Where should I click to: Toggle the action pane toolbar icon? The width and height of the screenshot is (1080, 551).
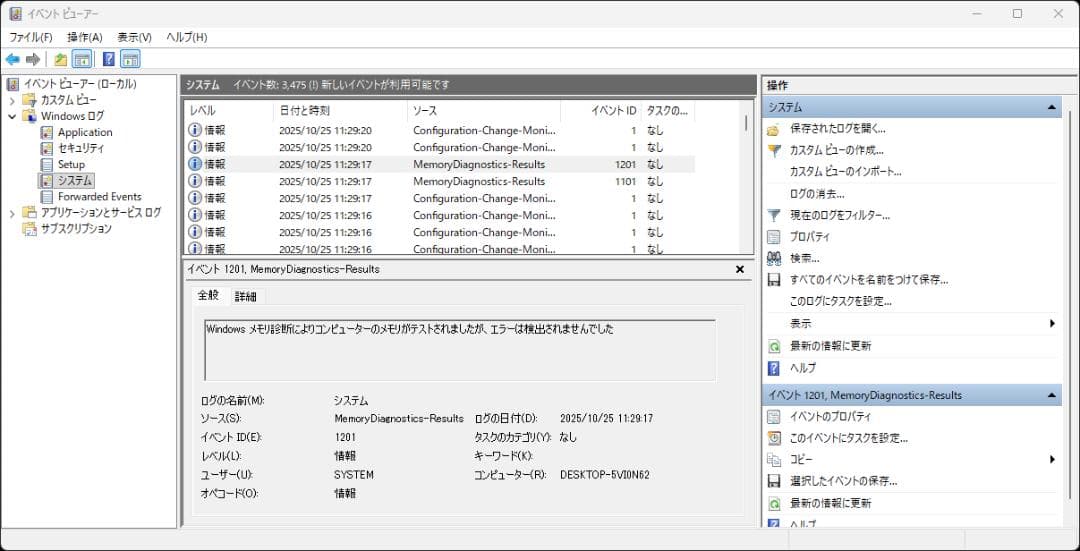point(130,59)
